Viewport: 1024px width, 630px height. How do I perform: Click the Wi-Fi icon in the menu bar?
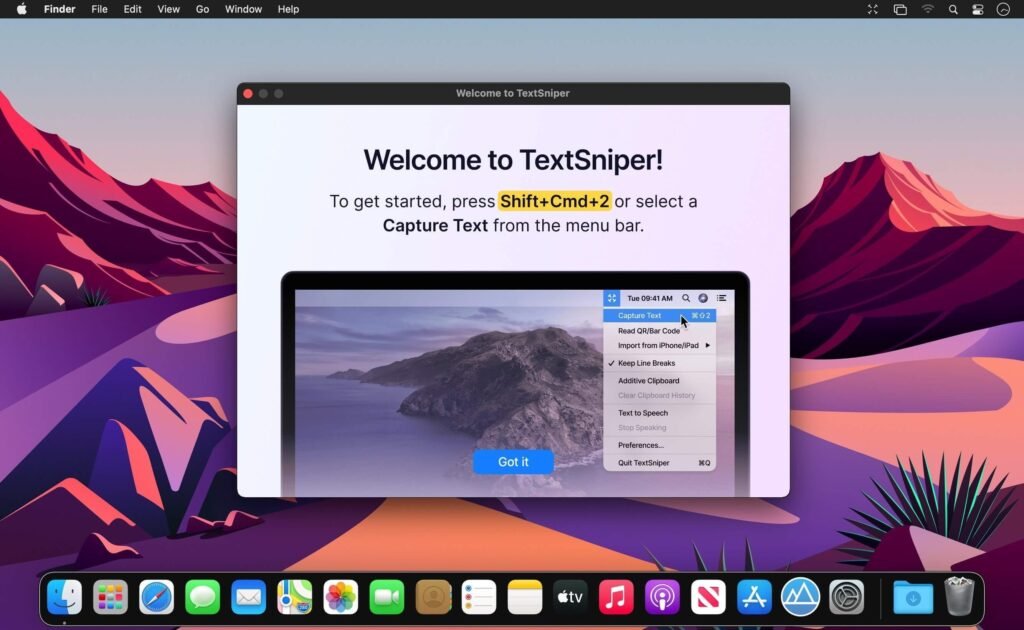(x=927, y=9)
